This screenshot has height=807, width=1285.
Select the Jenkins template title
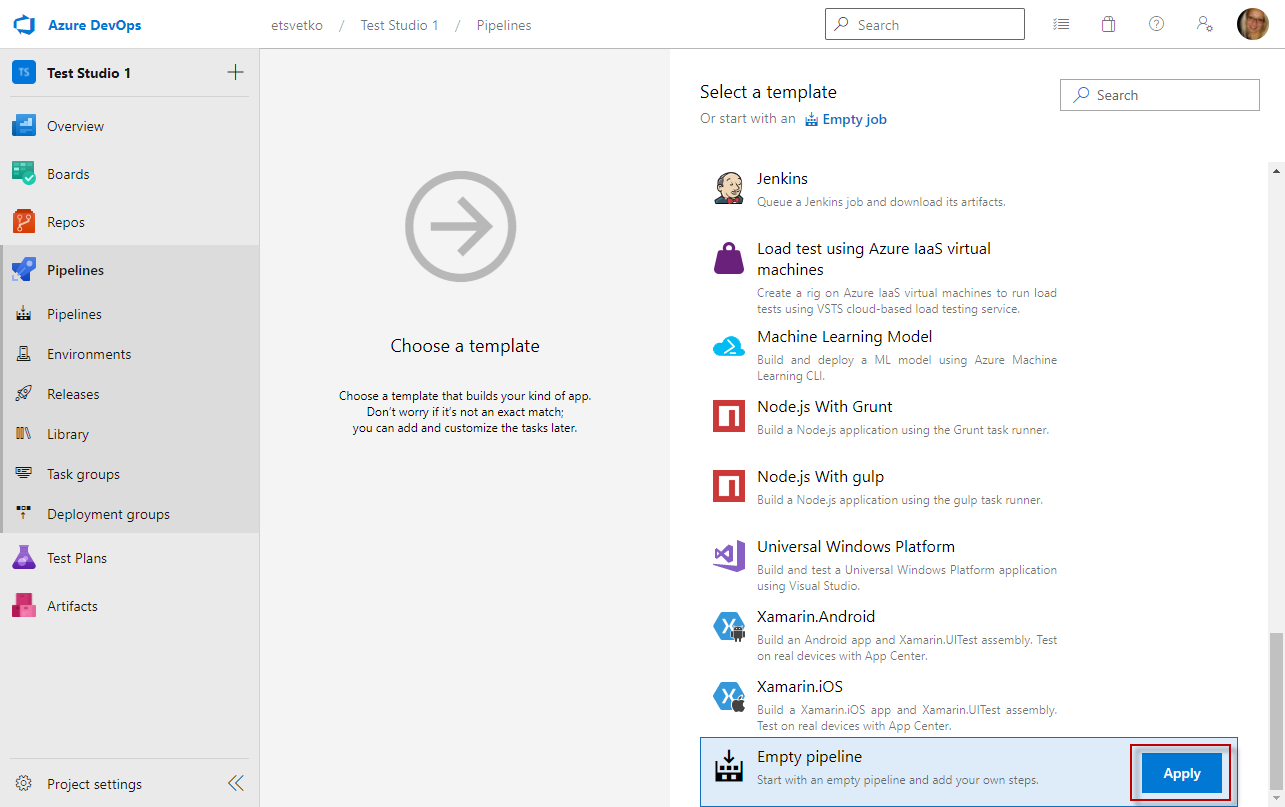782,179
